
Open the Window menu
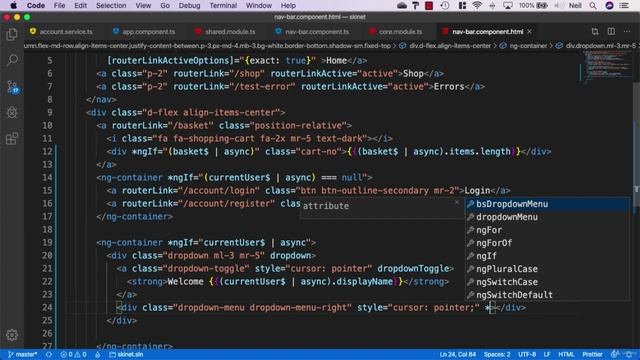tap(258, 5)
